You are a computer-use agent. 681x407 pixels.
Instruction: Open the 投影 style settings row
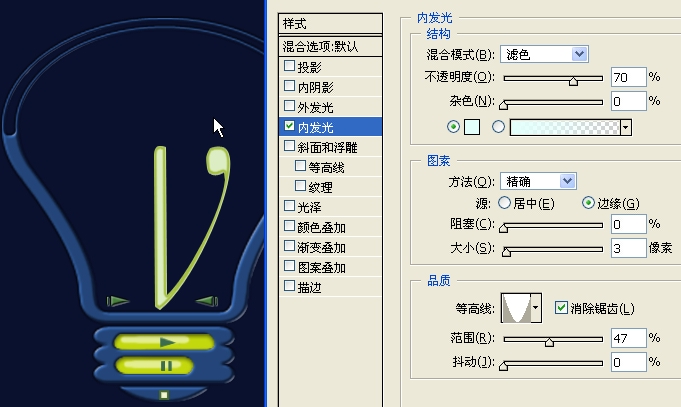click(x=330, y=67)
